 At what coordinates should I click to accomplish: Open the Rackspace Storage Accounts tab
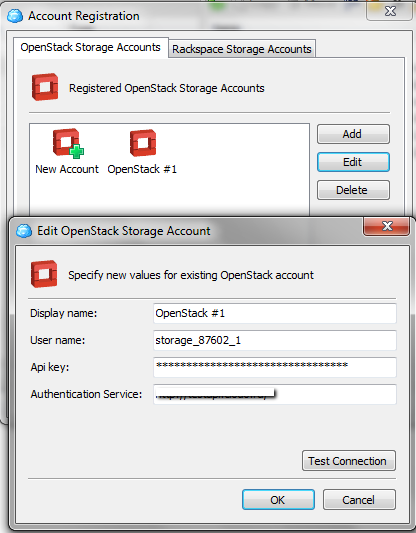pos(242,49)
